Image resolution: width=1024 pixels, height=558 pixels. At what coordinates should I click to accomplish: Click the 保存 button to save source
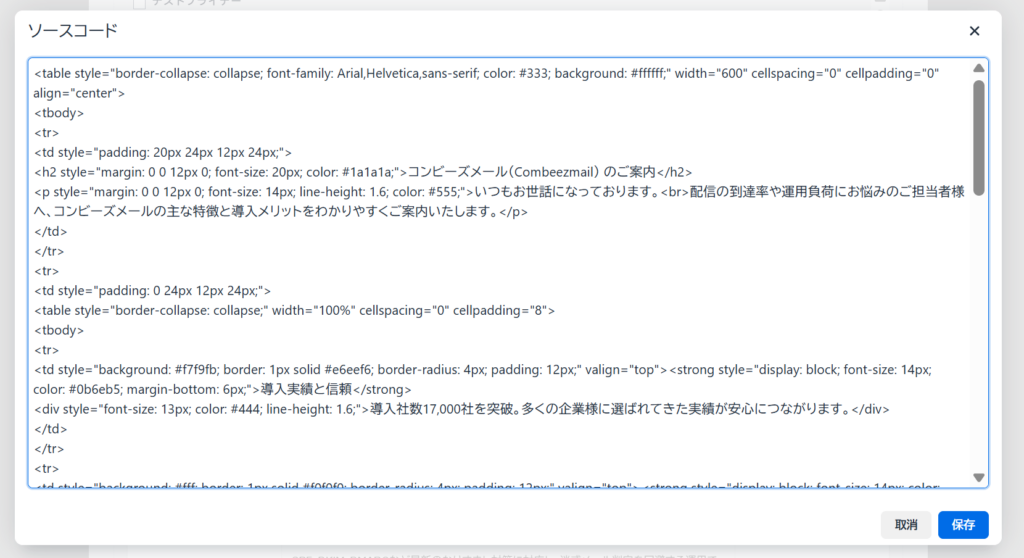pos(963,524)
